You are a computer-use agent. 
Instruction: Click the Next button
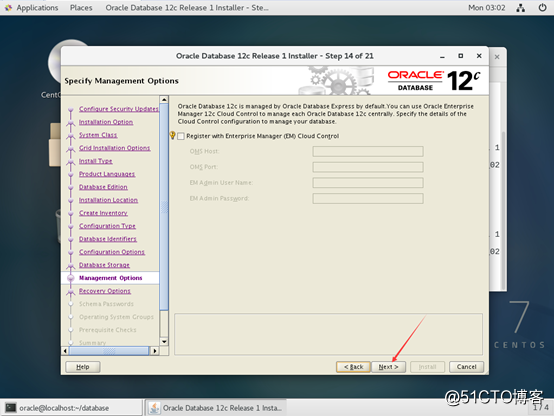tap(388, 367)
